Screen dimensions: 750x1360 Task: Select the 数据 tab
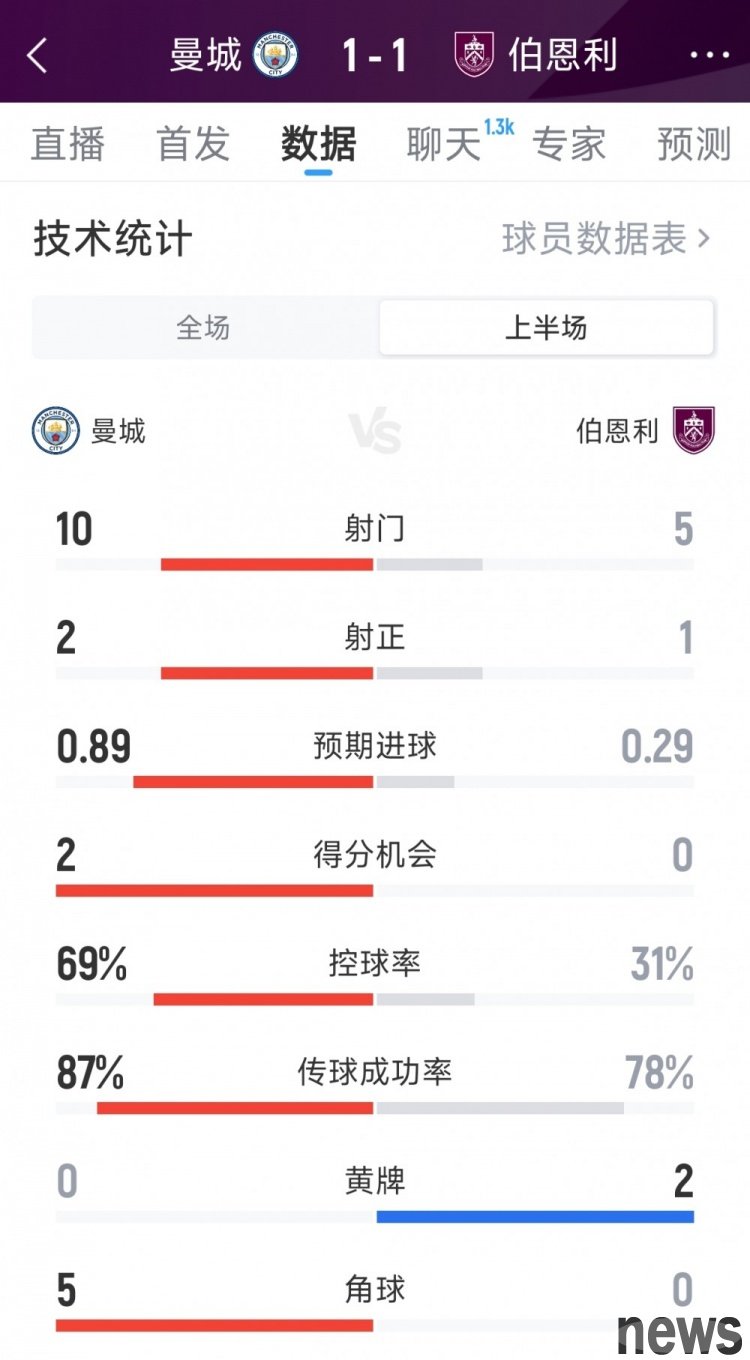tap(319, 145)
